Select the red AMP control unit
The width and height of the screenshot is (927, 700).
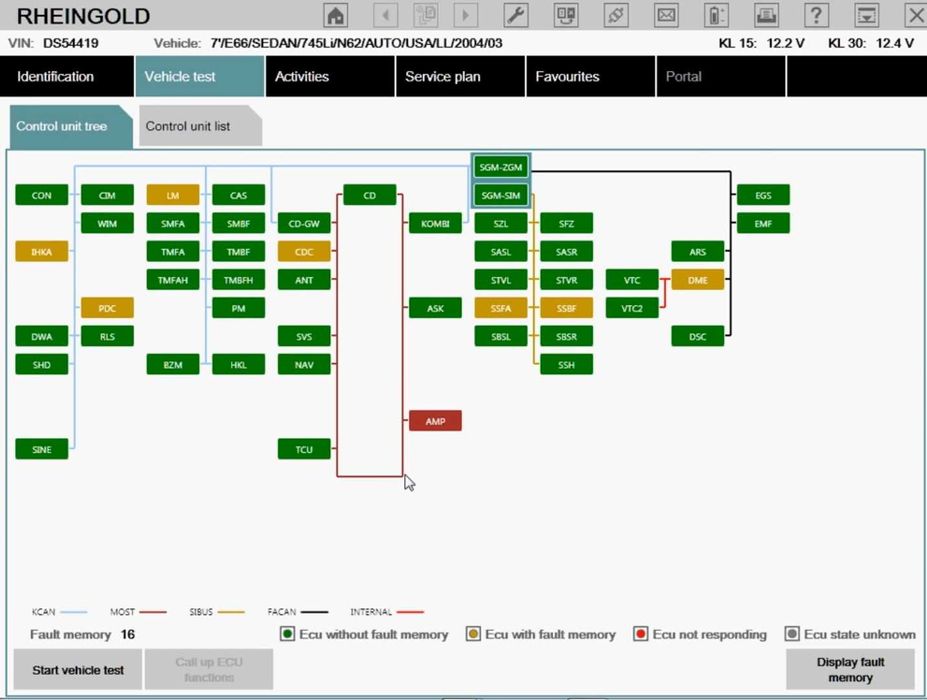click(435, 421)
